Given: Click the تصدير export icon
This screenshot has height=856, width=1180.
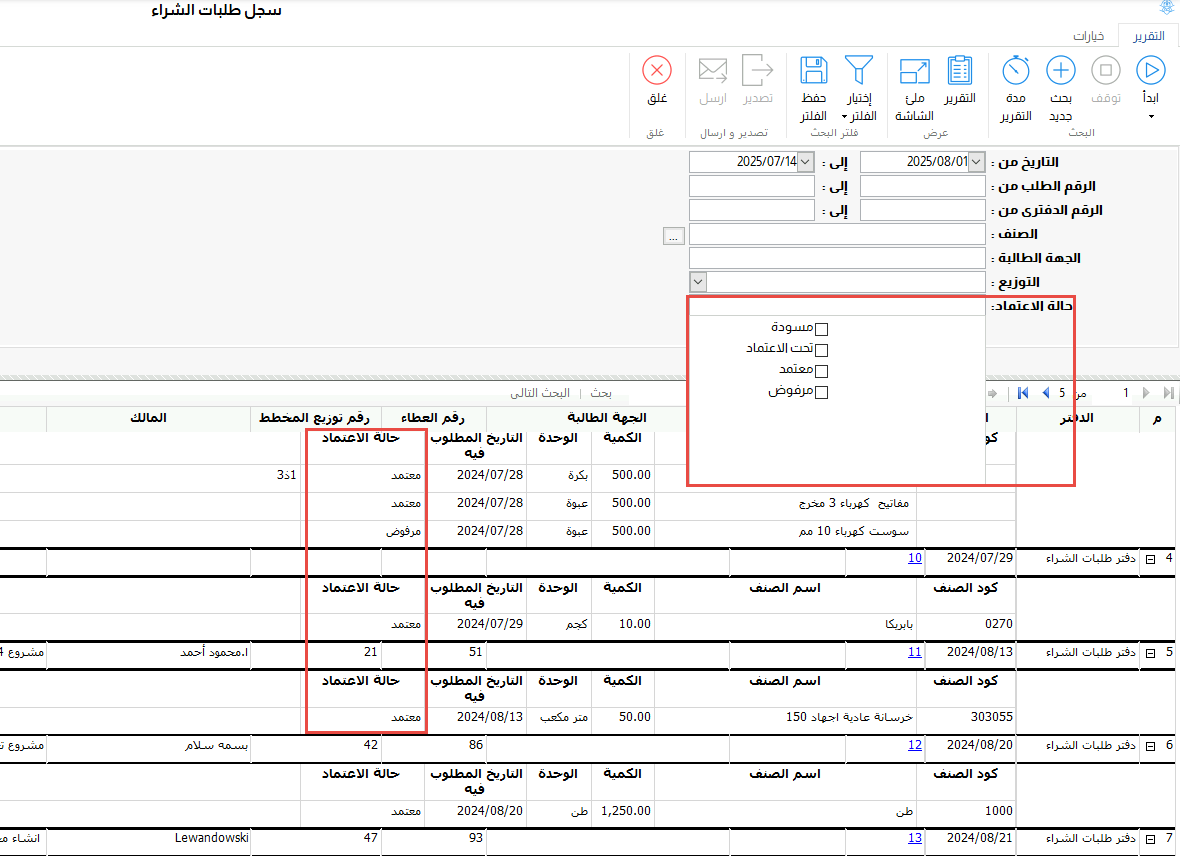Looking at the screenshot, I should coord(758,70).
